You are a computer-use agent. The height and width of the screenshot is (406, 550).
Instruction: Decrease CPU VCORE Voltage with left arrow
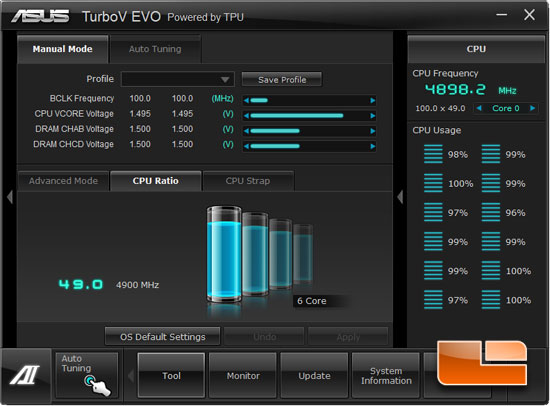point(246,116)
